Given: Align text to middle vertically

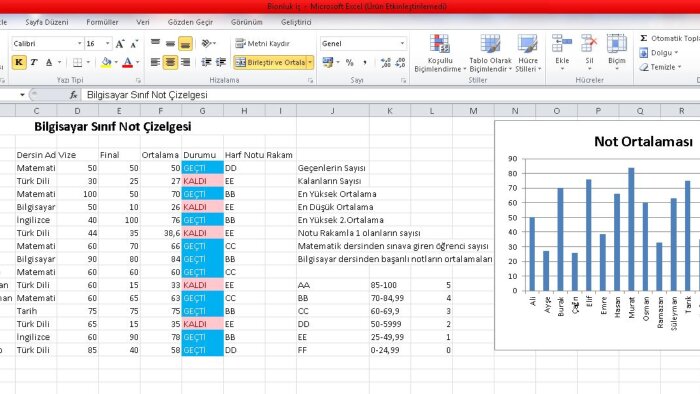Looking at the screenshot, I should (x=171, y=43).
